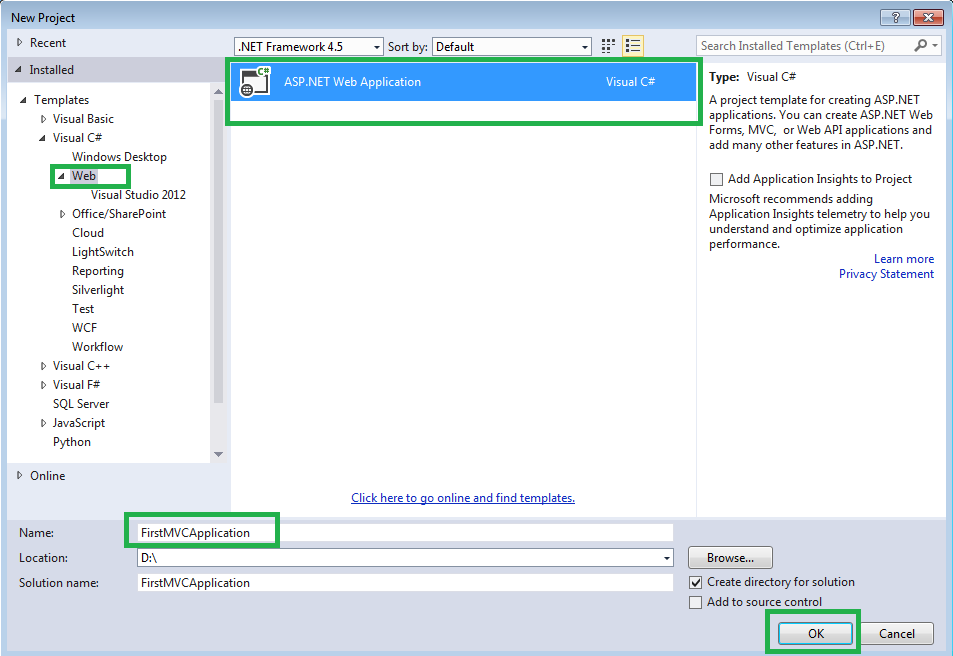The height and width of the screenshot is (656, 953).
Task: Click link to find templates online
Action: pyautogui.click(x=463, y=498)
